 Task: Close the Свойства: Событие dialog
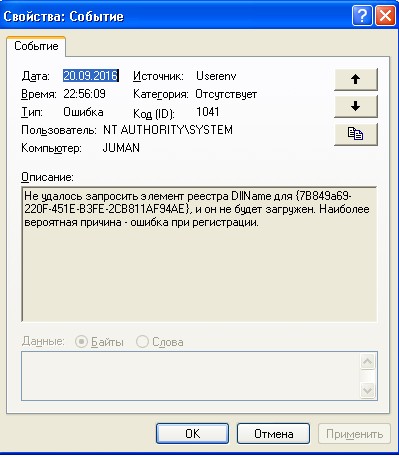[x=385, y=15]
